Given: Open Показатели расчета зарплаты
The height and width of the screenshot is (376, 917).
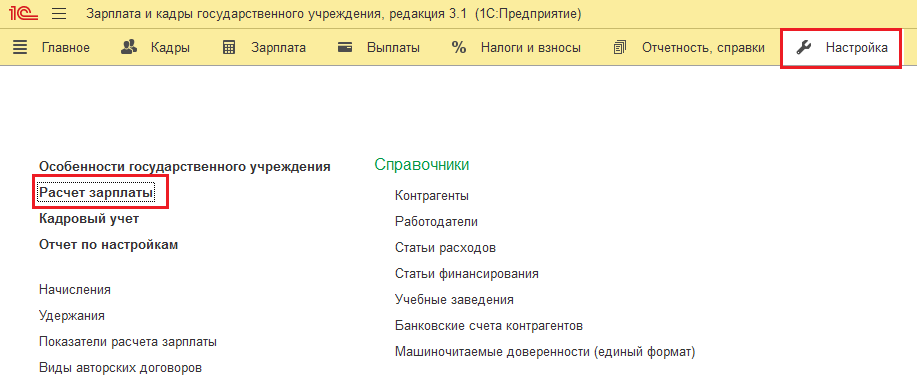Looking at the screenshot, I should click(x=128, y=341).
